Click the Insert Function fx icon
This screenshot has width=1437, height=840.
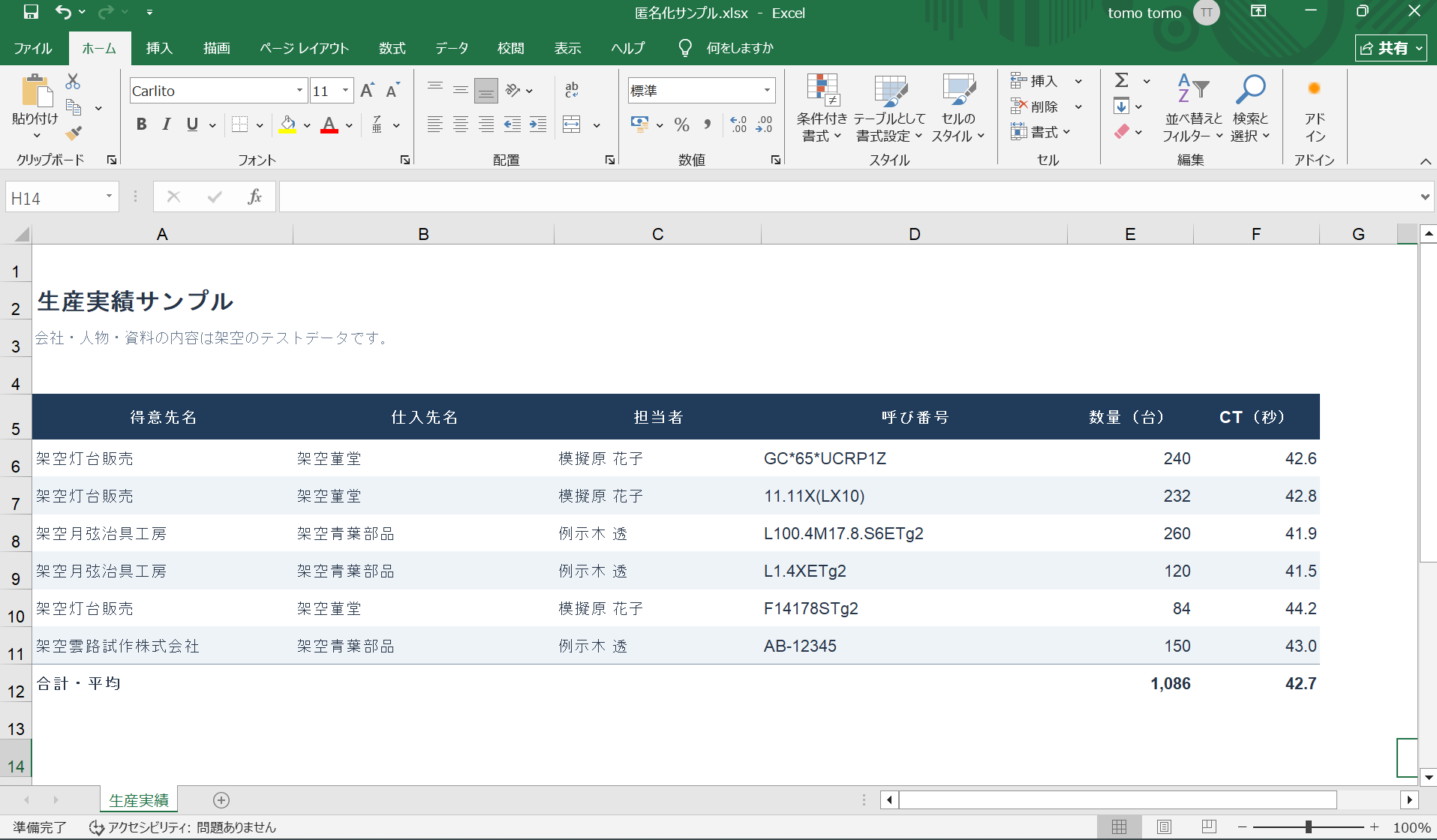point(254,196)
